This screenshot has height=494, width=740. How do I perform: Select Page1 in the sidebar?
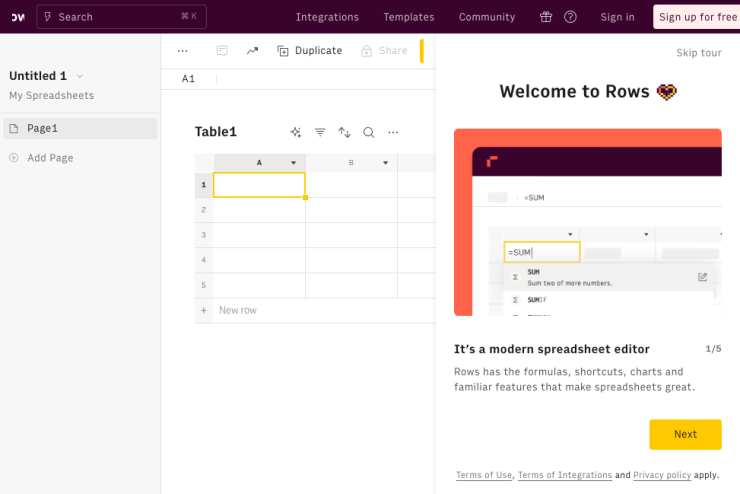80,128
